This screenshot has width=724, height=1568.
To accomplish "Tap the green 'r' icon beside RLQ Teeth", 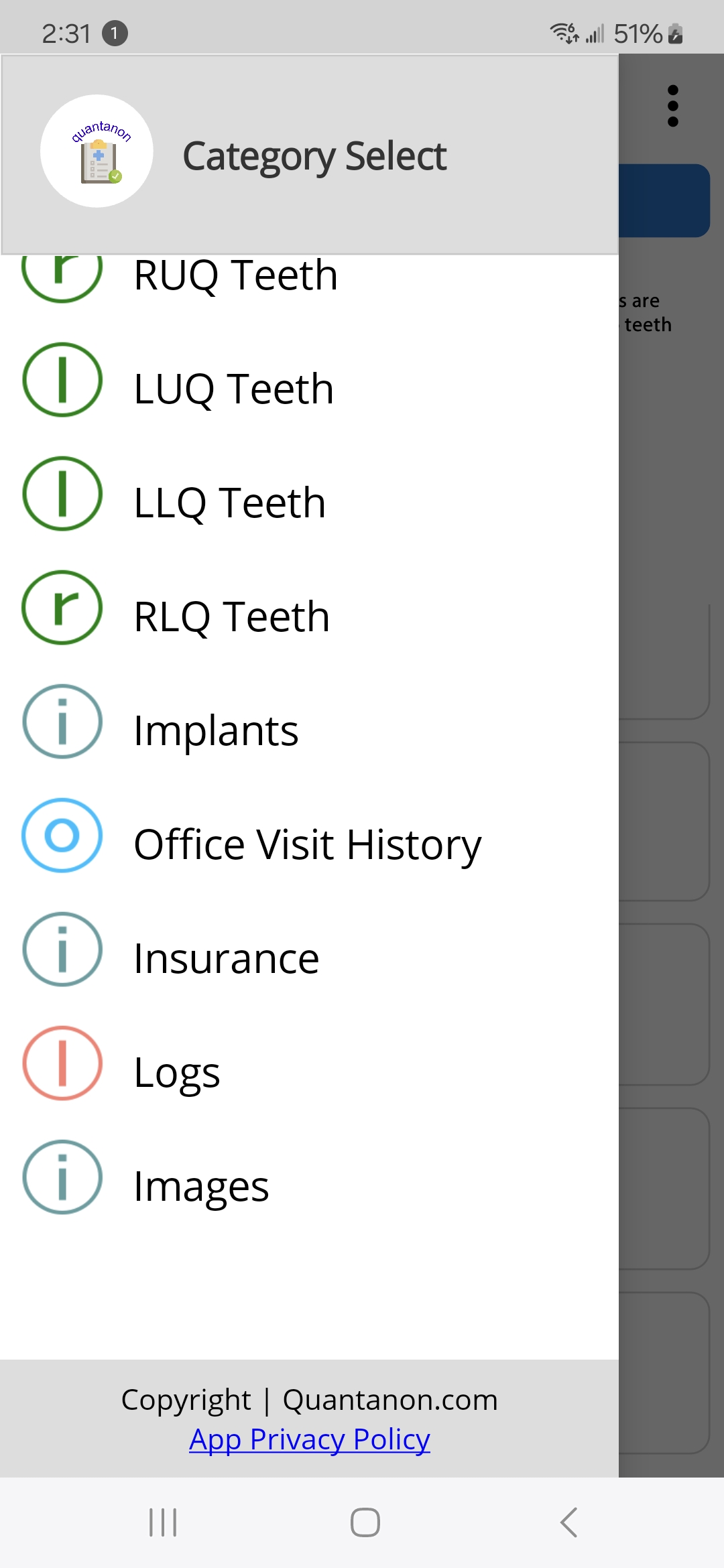I will pyautogui.click(x=62, y=608).
